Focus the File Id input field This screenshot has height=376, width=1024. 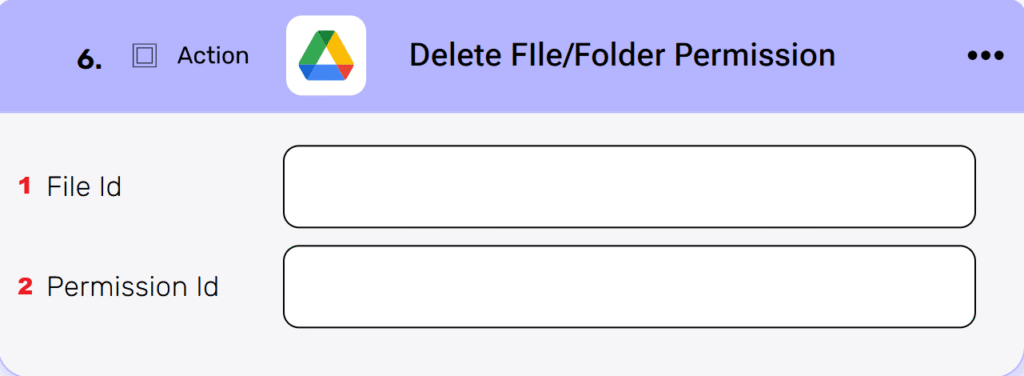(629, 187)
